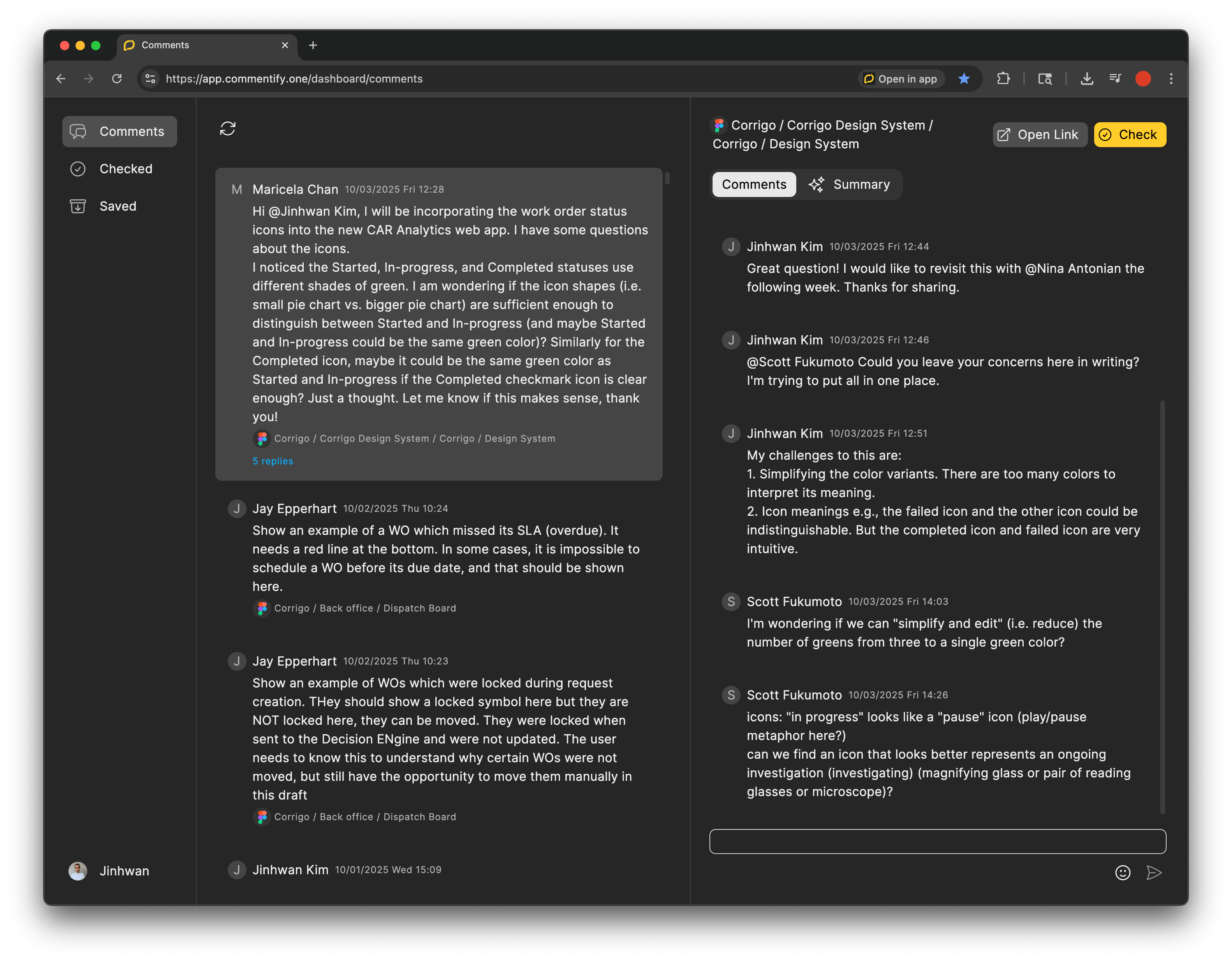
Task: Click the Figma icon on Maricela Chan's comment
Action: [262, 438]
